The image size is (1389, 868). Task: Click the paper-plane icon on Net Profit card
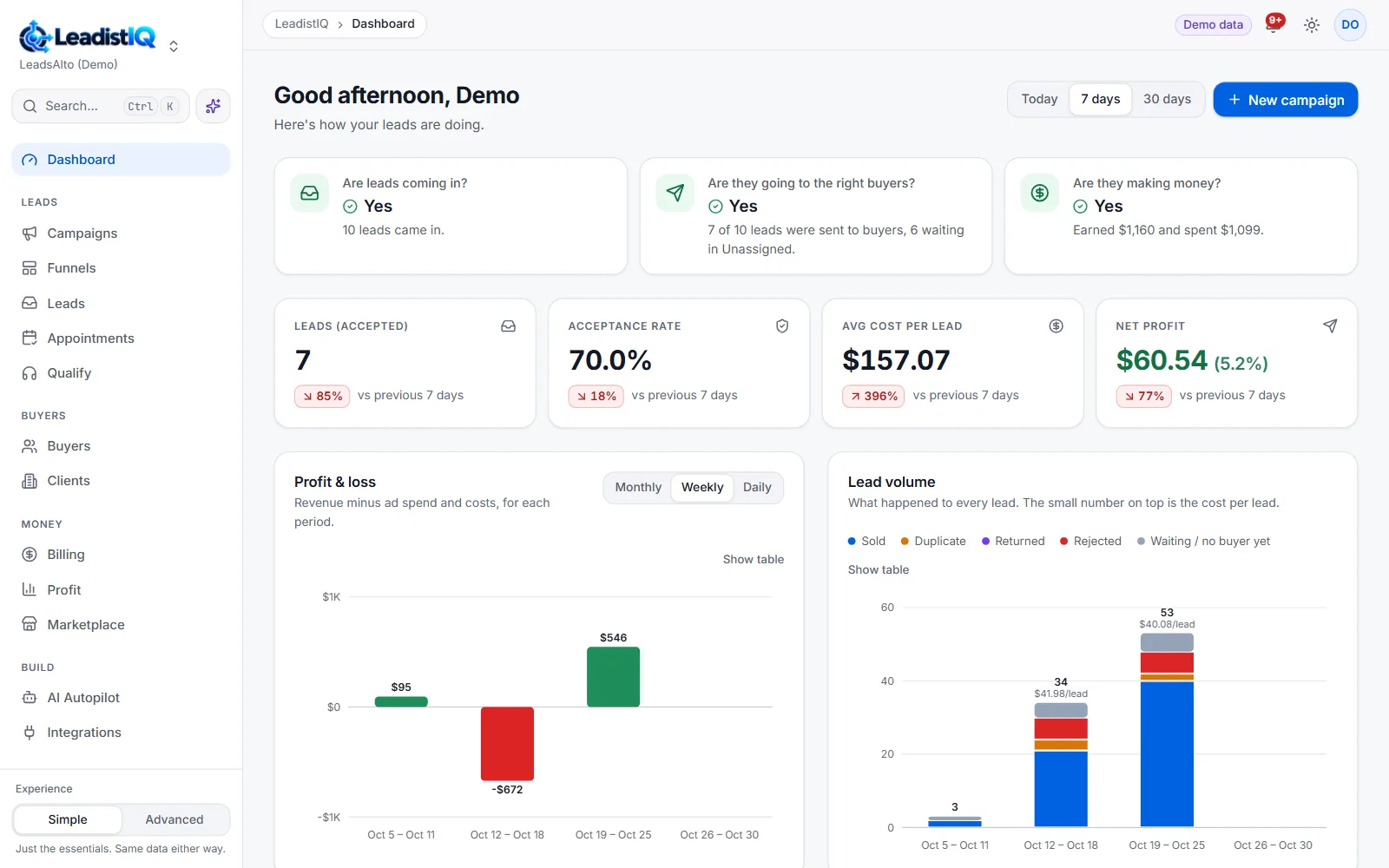[x=1330, y=326]
